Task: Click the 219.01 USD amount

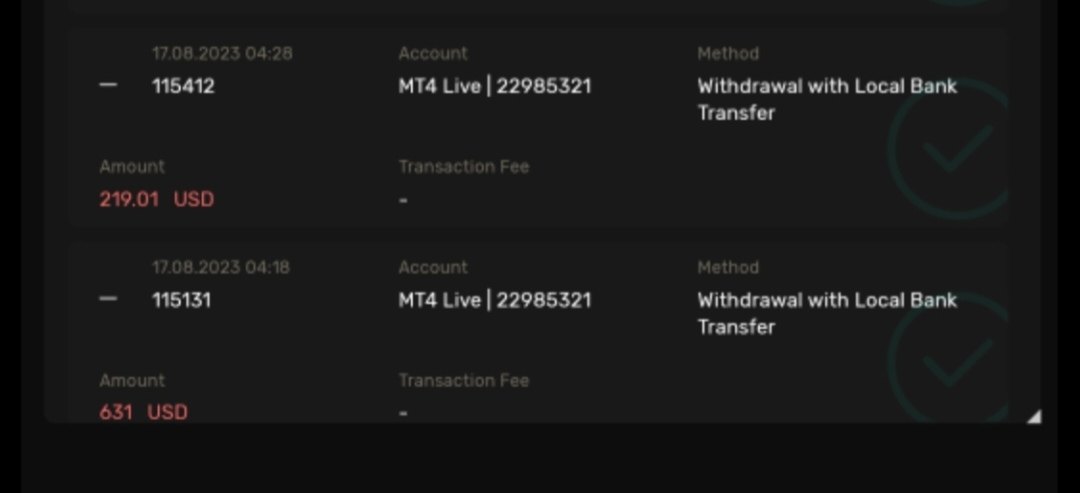Action: [157, 199]
